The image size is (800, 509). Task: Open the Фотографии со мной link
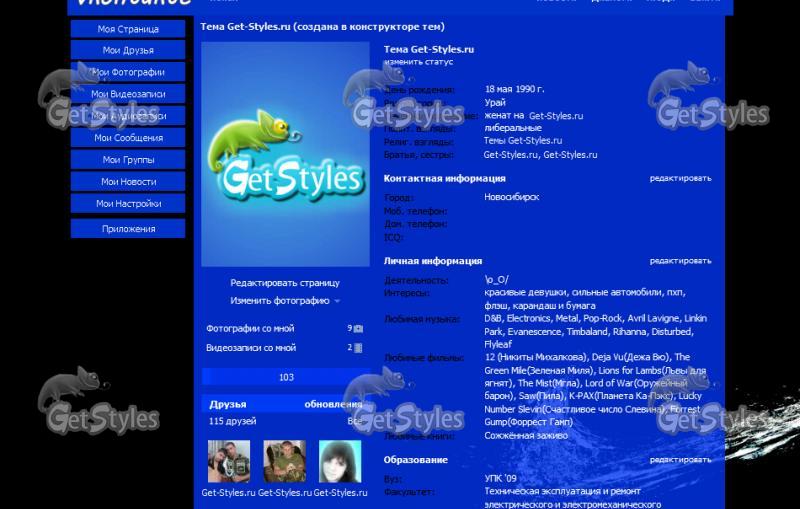click(x=250, y=328)
